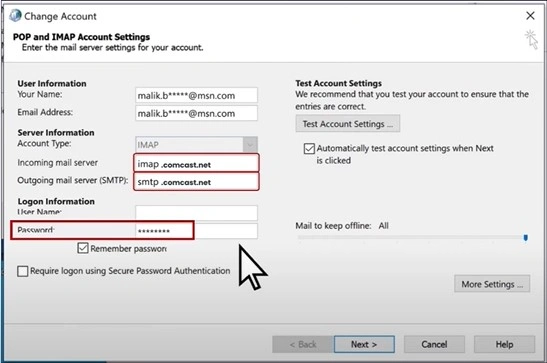Enable Require logon using Secure Password Authentication
Viewport: 547px width, 363px height.
[23, 271]
